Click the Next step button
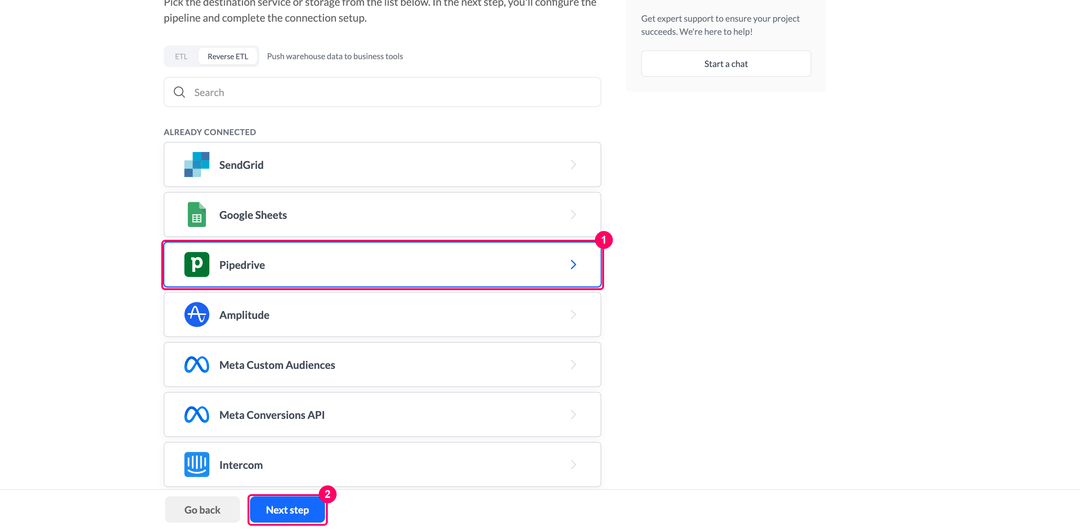 287,510
